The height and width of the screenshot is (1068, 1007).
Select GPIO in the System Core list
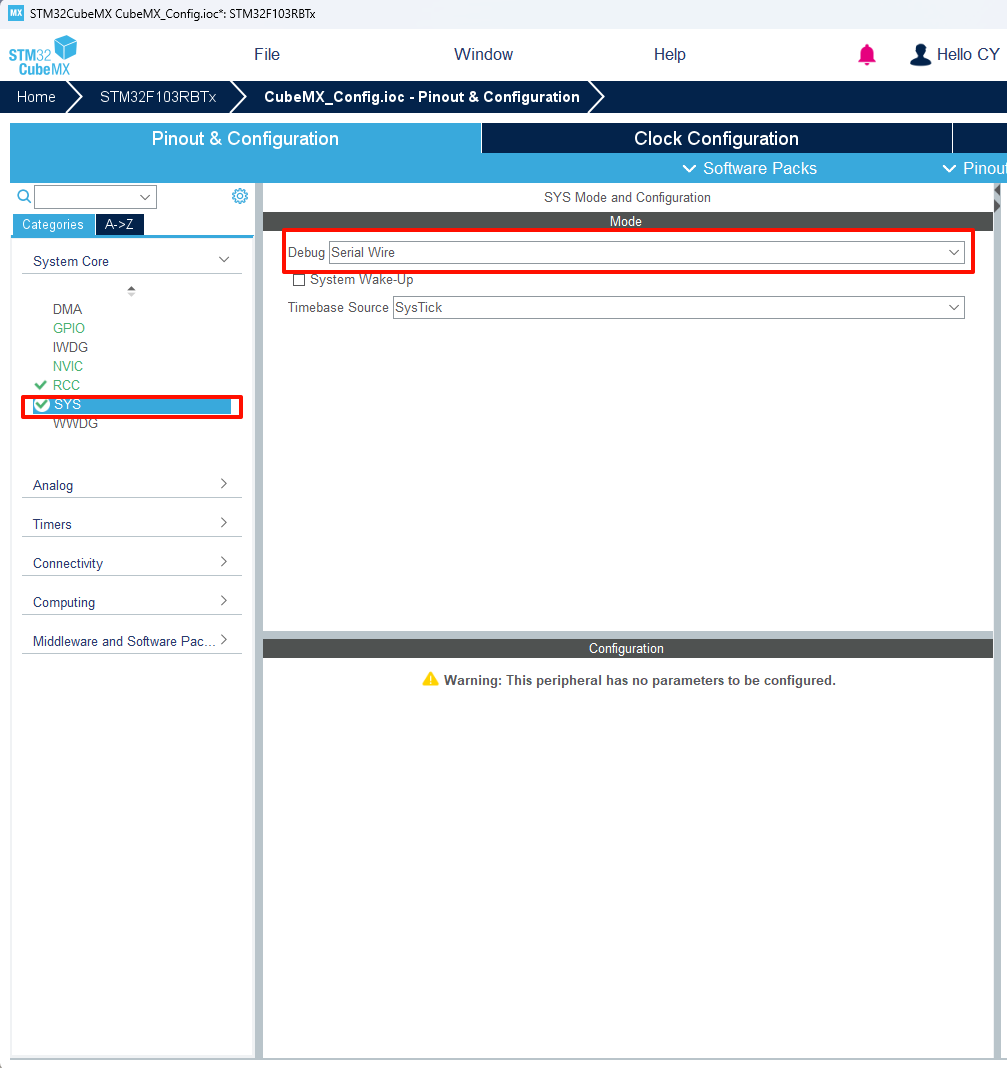tap(69, 328)
